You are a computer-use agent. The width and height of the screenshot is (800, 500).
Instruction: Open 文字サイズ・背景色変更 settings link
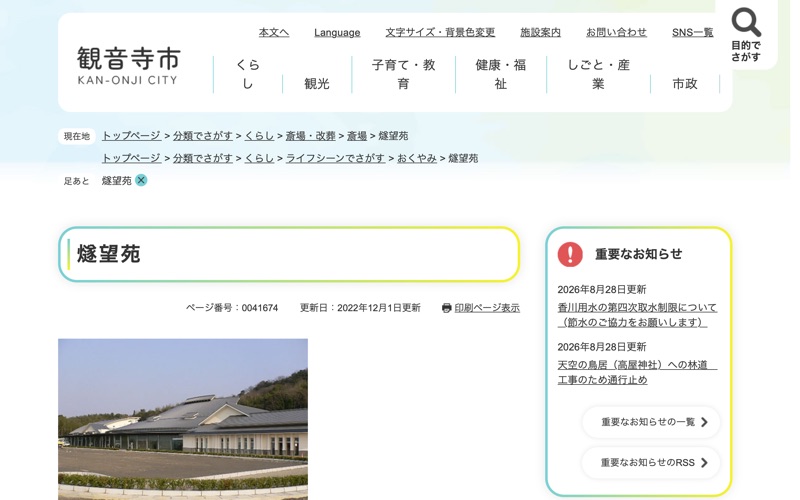[440, 32]
